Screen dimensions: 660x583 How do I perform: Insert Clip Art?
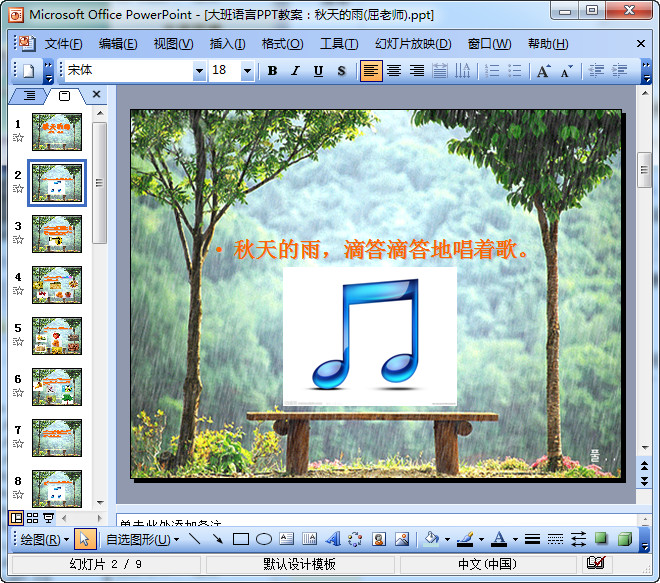pyautogui.click(x=379, y=539)
